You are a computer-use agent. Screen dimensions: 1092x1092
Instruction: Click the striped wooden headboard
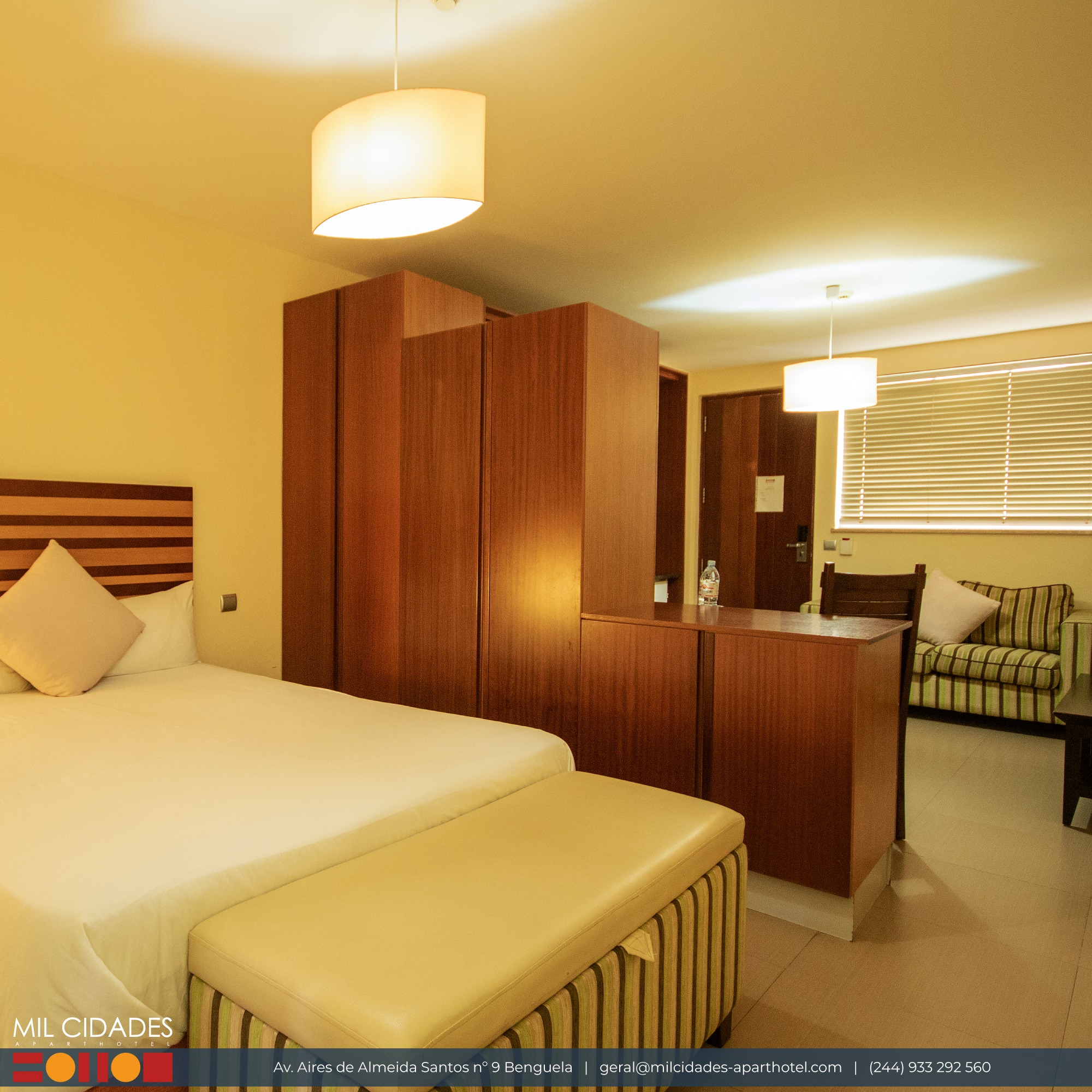coord(96,537)
